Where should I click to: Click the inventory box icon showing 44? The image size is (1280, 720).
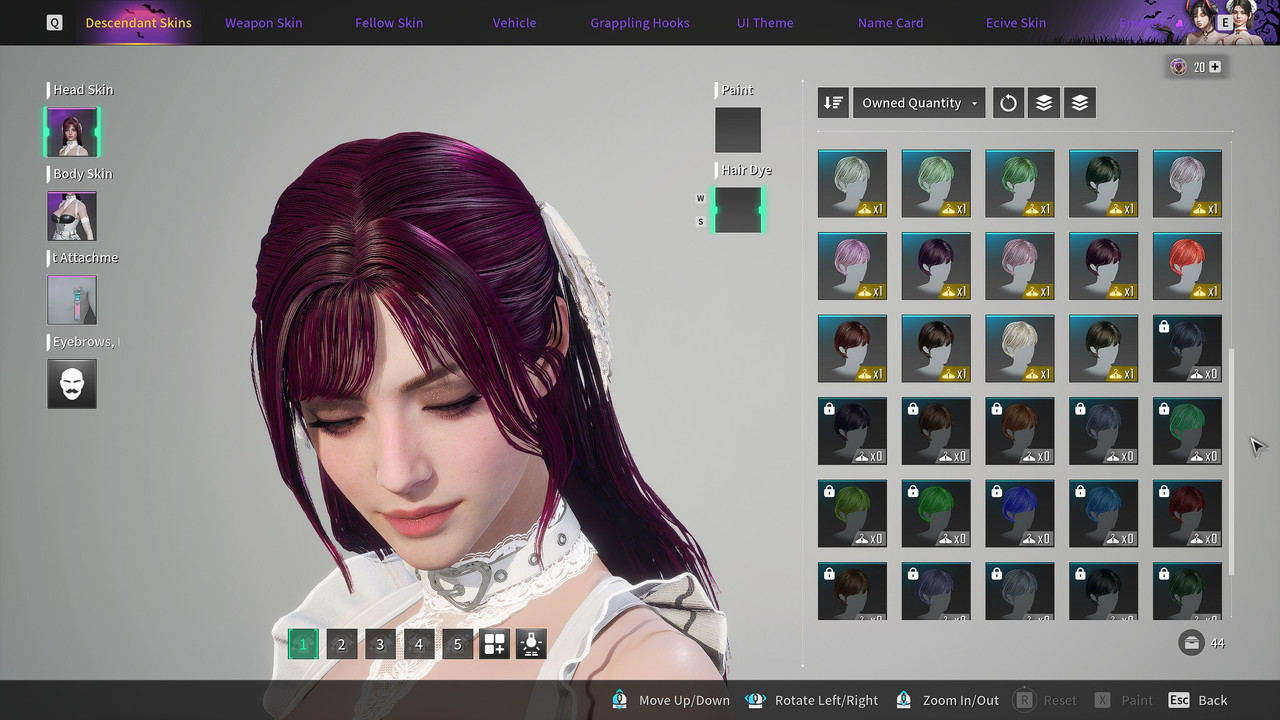pos(1191,643)
